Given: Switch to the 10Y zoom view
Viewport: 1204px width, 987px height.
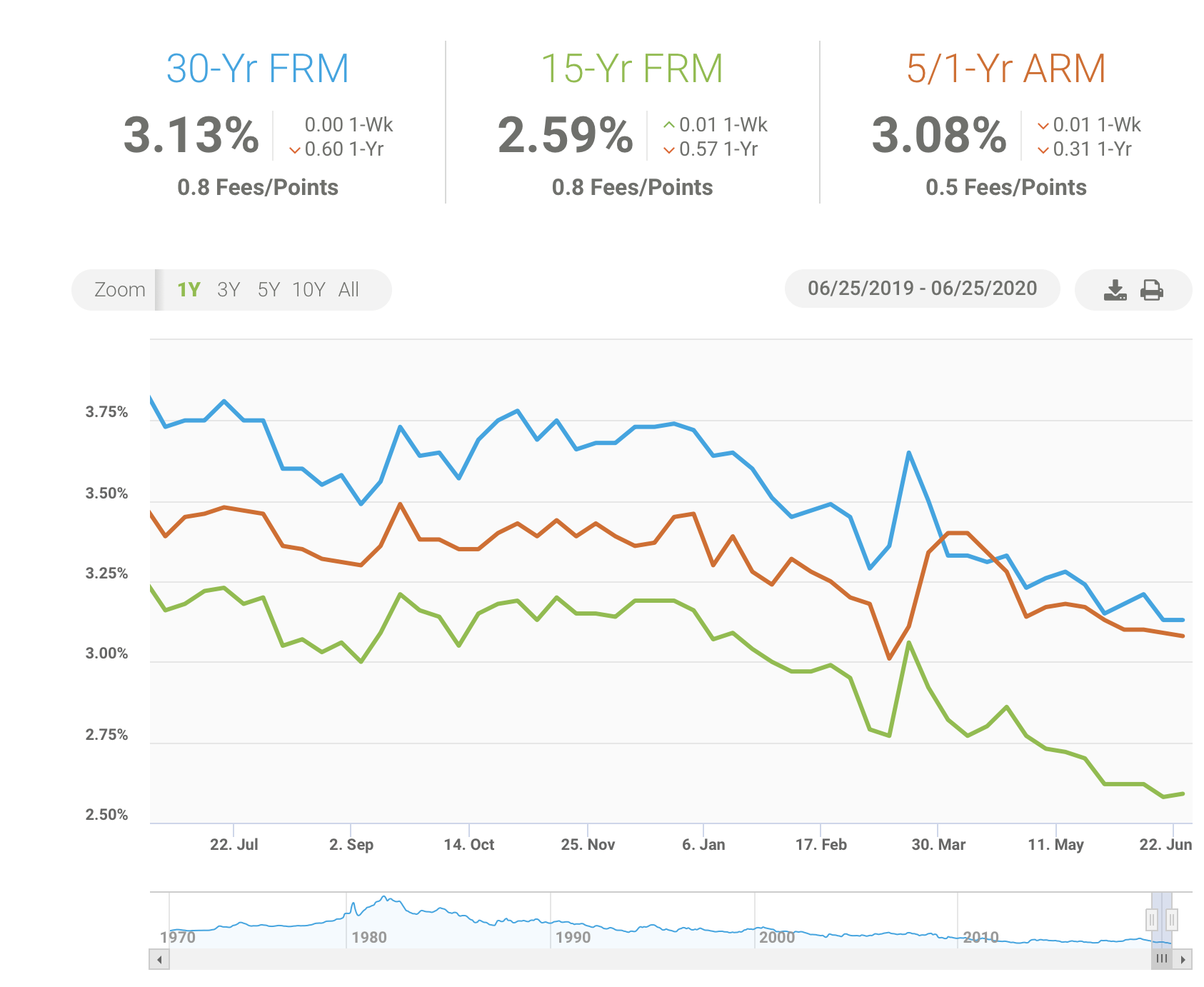Looking at the screenshot, I should click(x=308, y=289).
